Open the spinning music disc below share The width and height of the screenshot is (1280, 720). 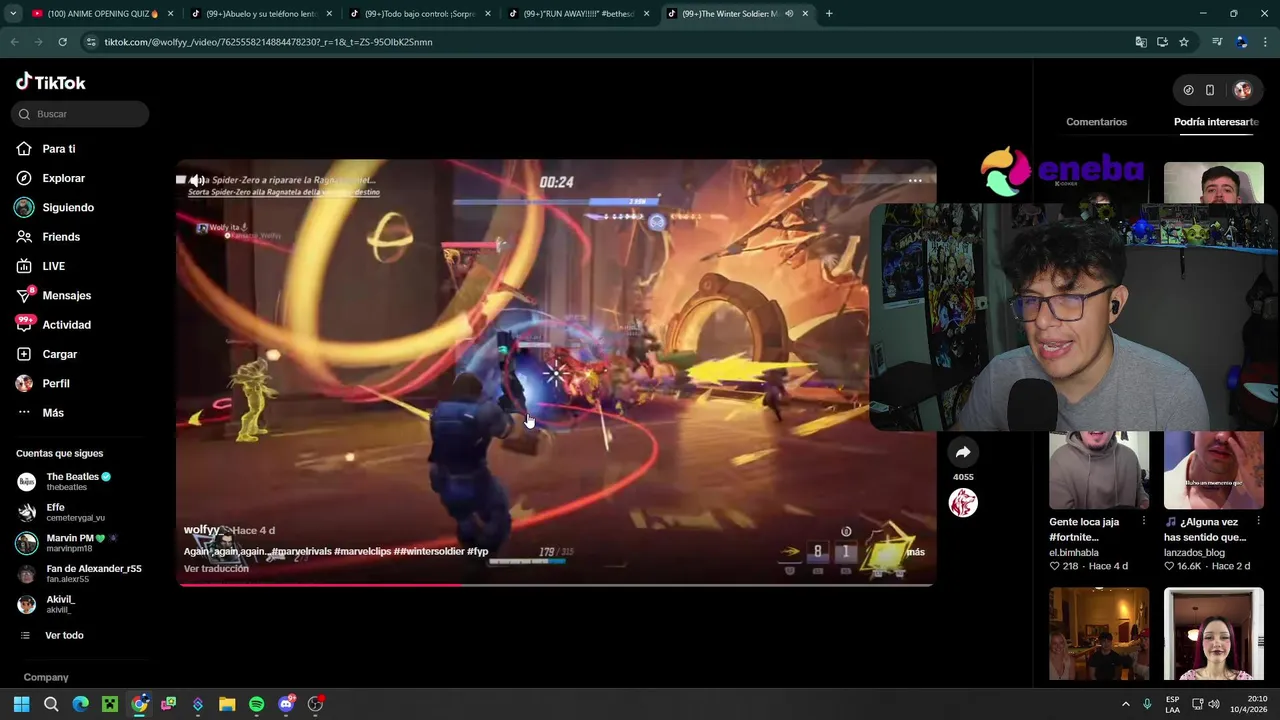coord(963,503)
